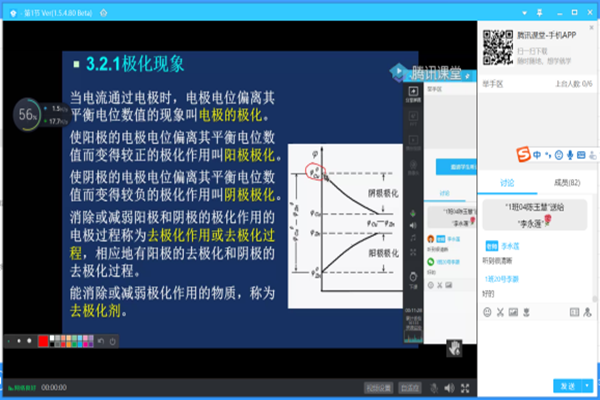Toggle the microphone in bottom control bar
The image size is (600, 400).
434,386
